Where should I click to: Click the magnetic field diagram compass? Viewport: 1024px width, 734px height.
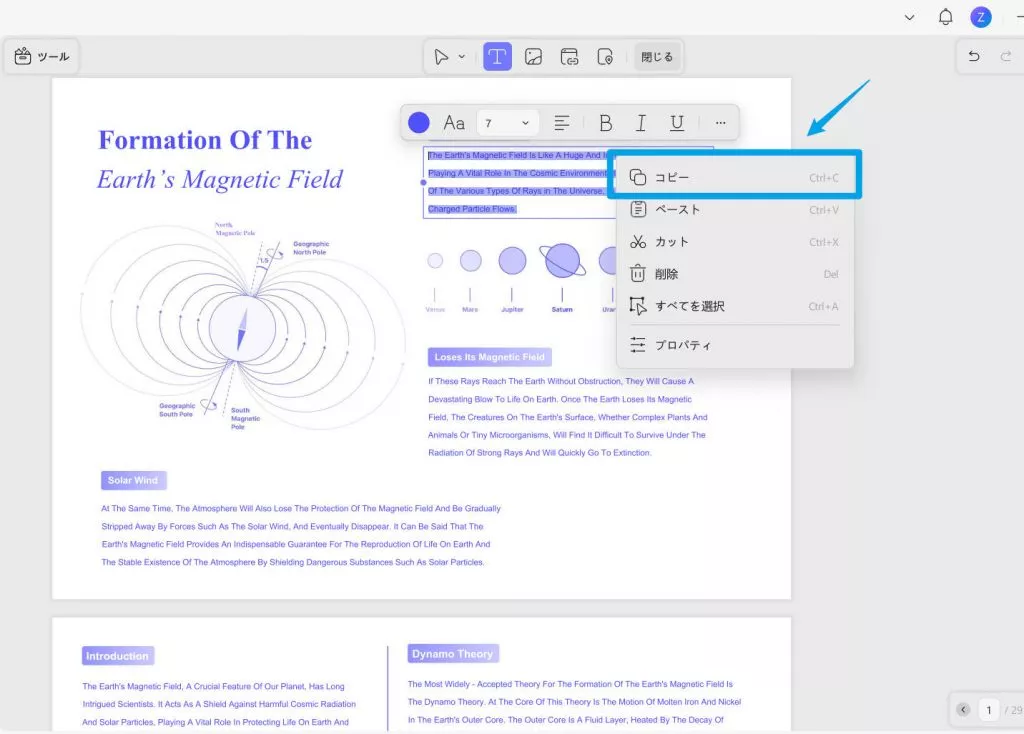tap(242, 328)
